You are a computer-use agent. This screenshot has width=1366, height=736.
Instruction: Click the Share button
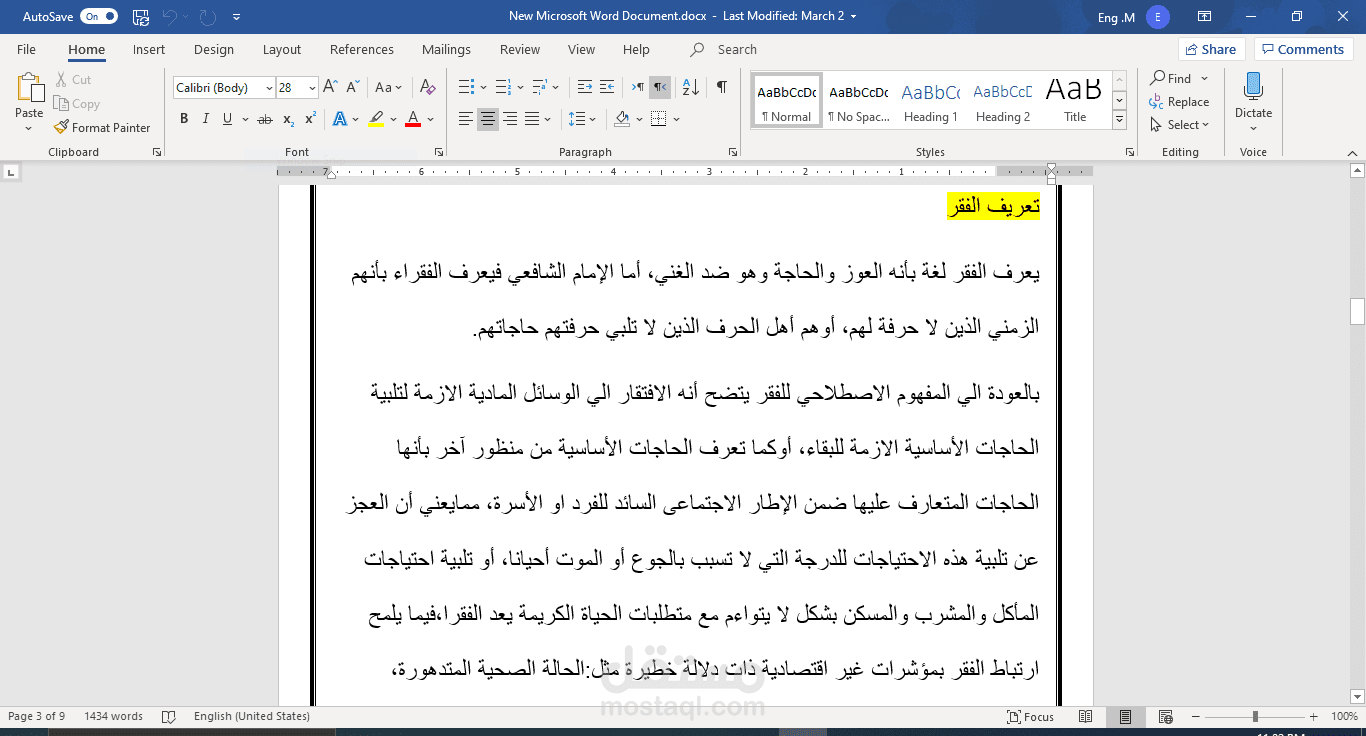1211,49
